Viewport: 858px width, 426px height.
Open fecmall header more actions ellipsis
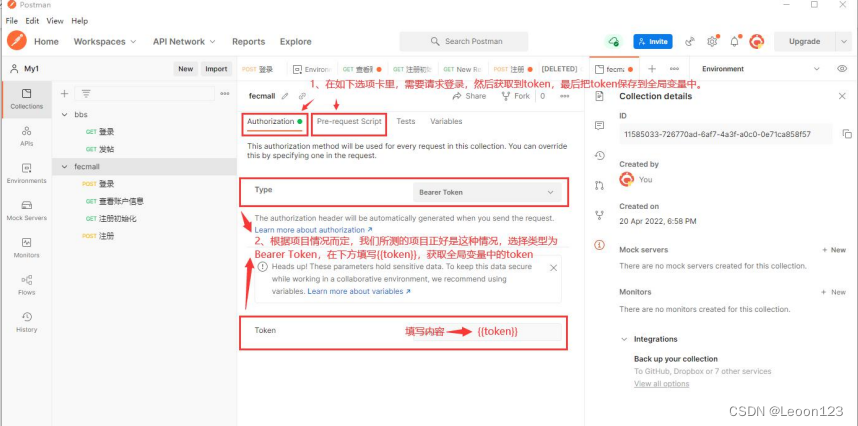565,96
